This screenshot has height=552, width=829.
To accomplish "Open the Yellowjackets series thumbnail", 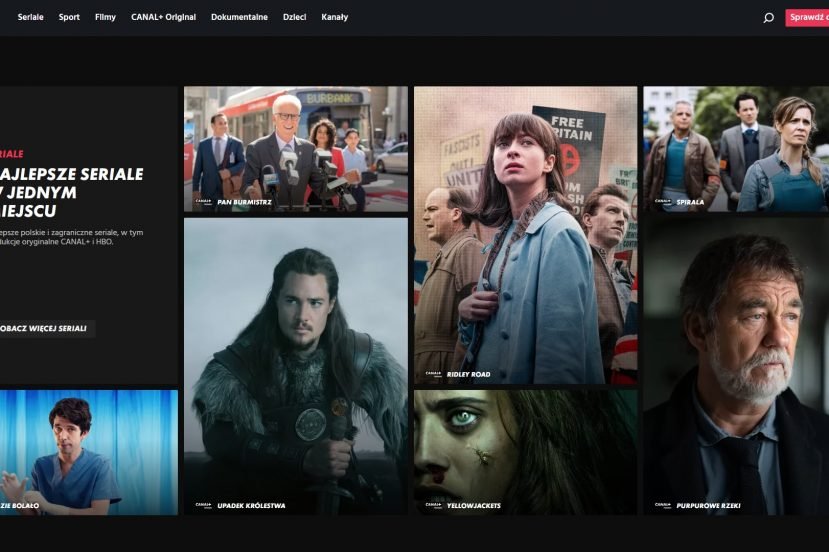I will point(526,453).
